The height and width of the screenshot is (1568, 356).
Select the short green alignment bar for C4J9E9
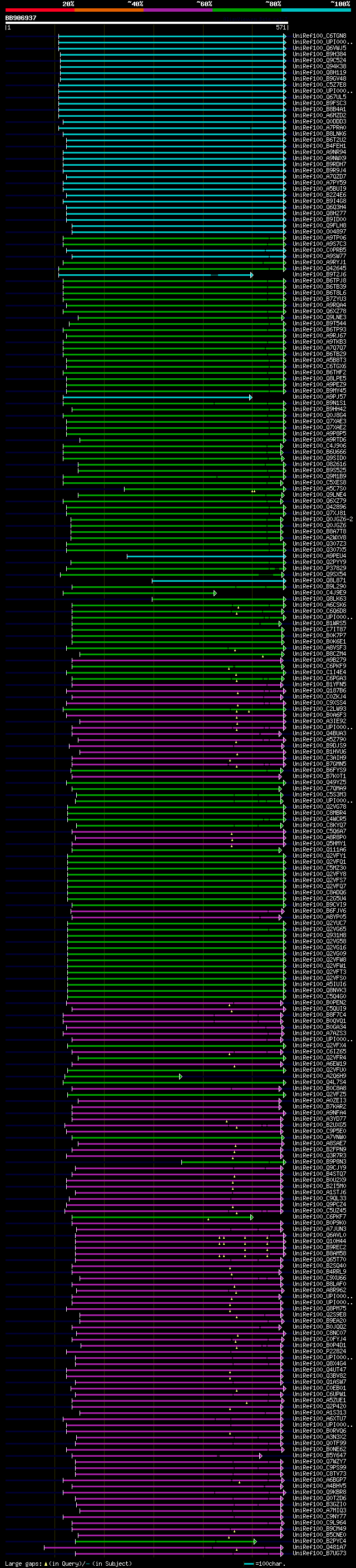[140, 593]
